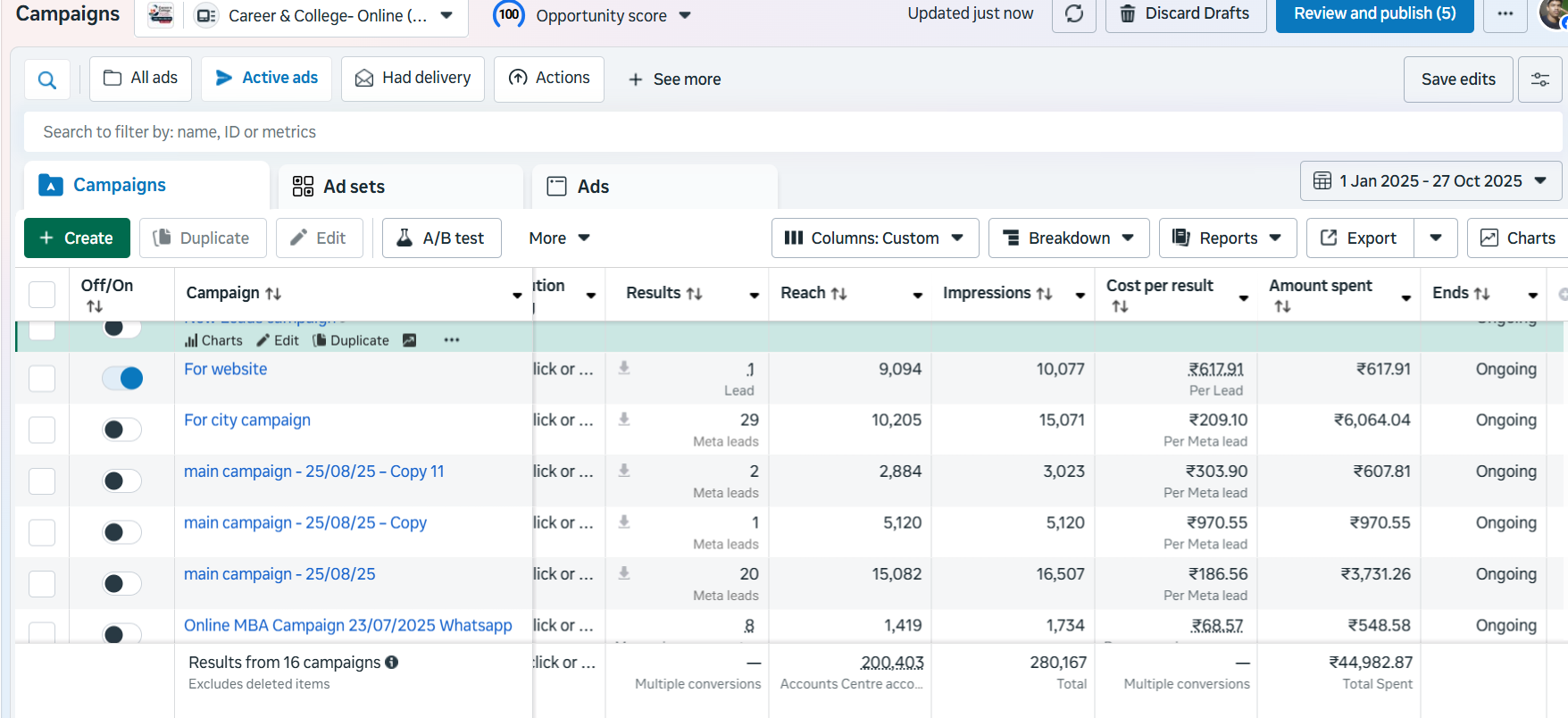1568x718 pixels.
Task: Open the filter settings sliders icon
Action: point(1539,79)
